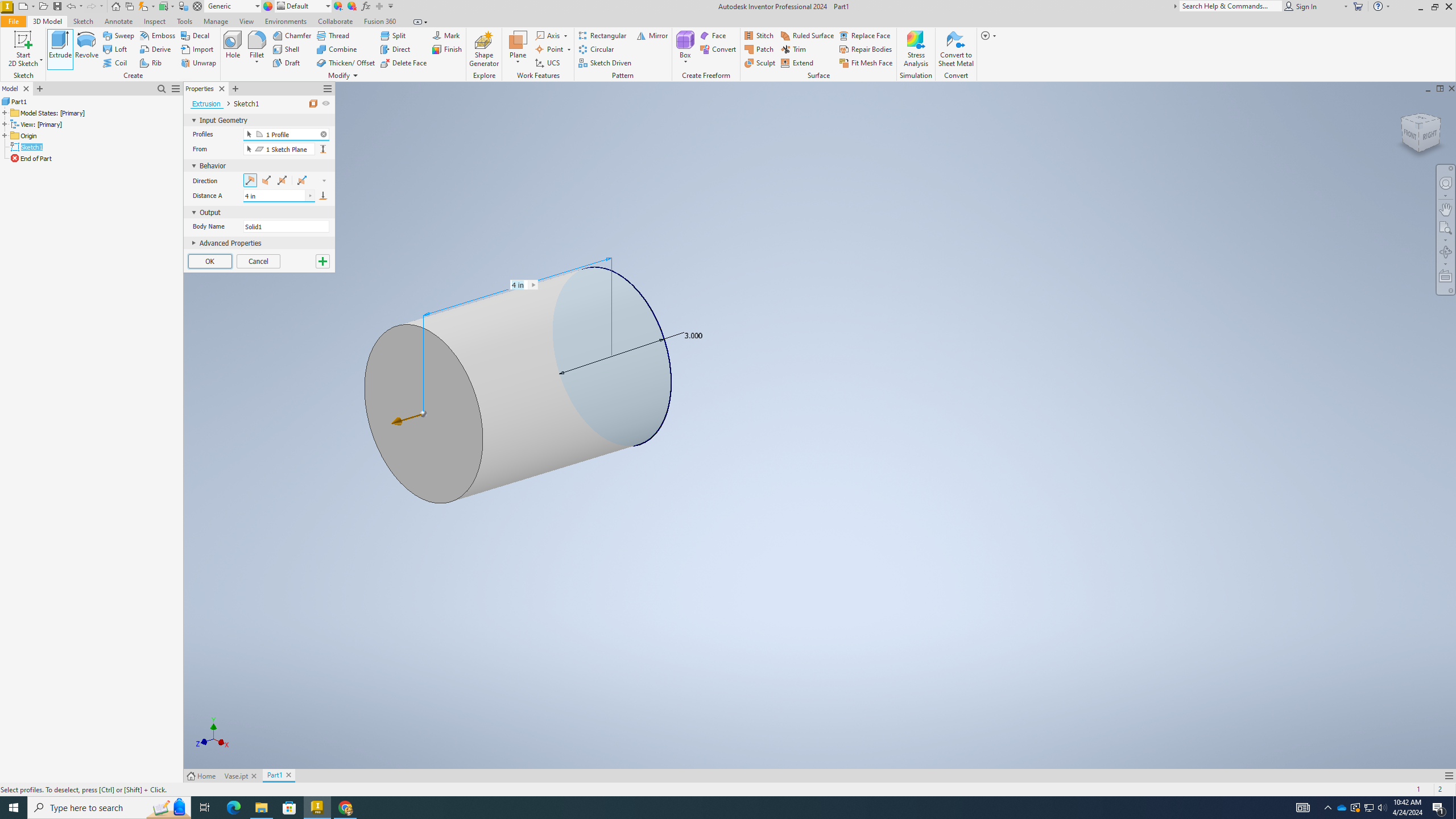This screenshot has height=819, width=1456.
Task: Collapse the Output section
Action: 194,212
